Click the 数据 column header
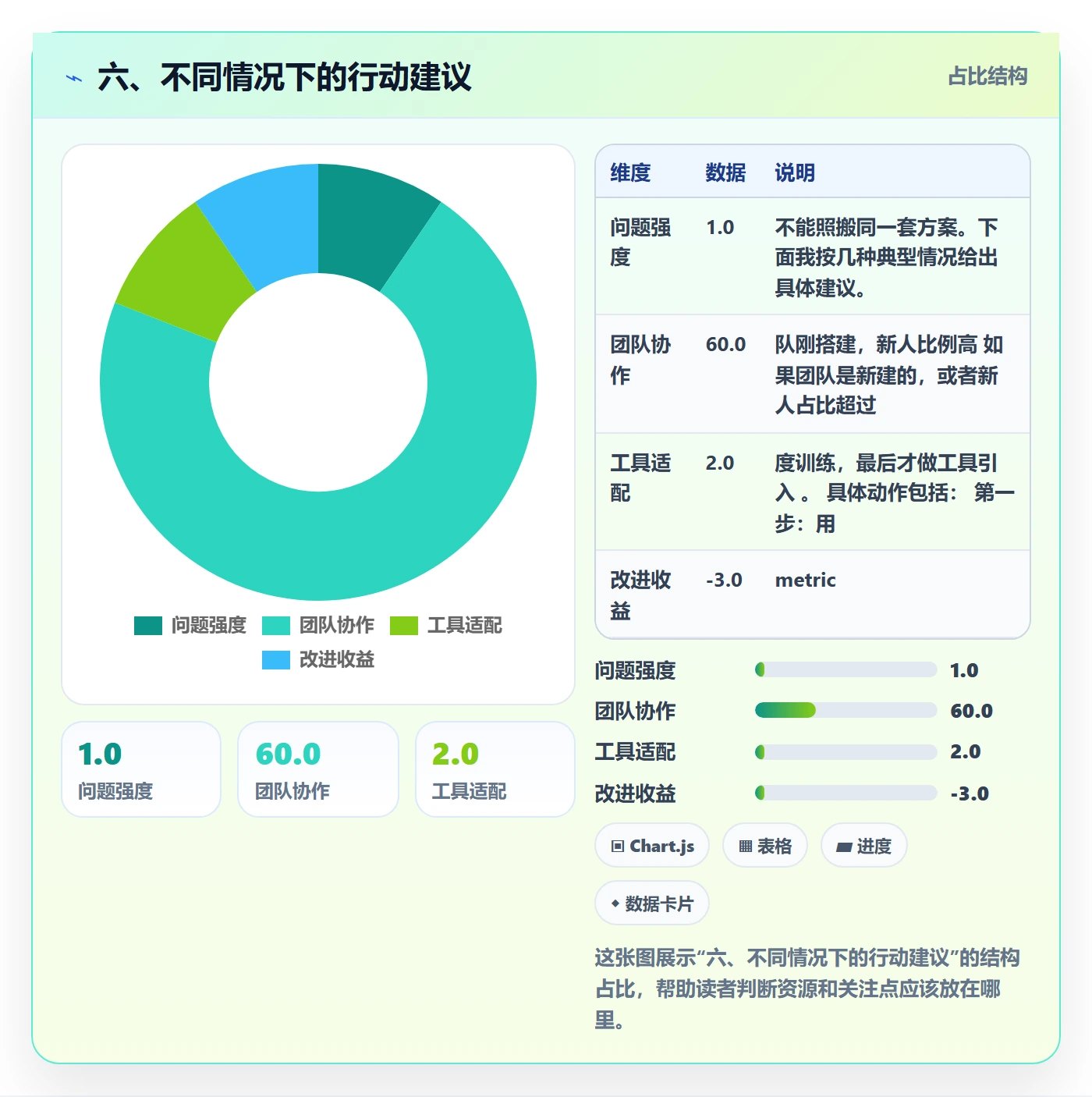This screenshot has width=1092, height=1097. tap(725, 172)
